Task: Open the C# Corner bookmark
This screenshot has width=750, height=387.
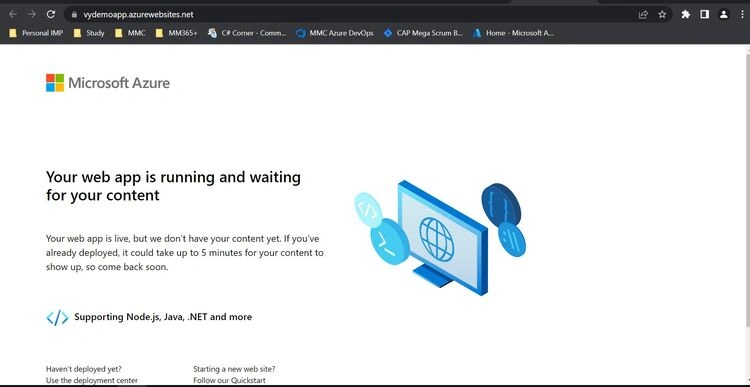Action: tap(247, 33)
